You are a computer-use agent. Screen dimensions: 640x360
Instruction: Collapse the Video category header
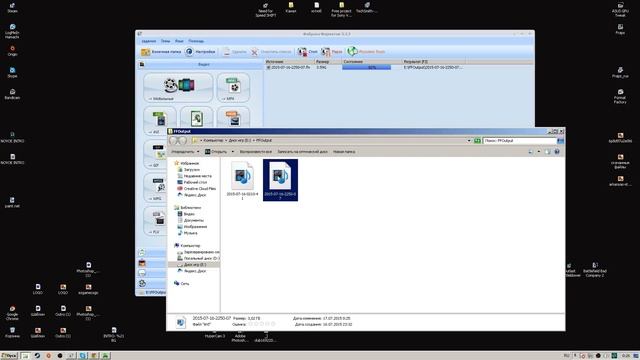tap(199, 64)
